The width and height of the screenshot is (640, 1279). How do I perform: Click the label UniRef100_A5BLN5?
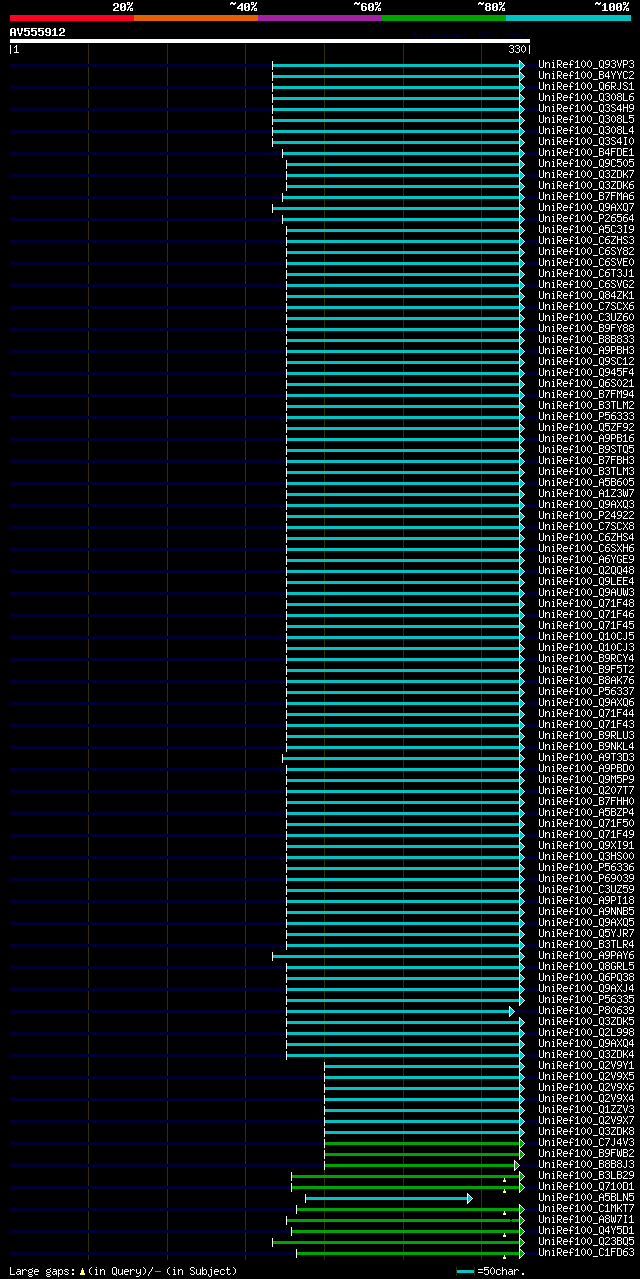[586, 1197]
